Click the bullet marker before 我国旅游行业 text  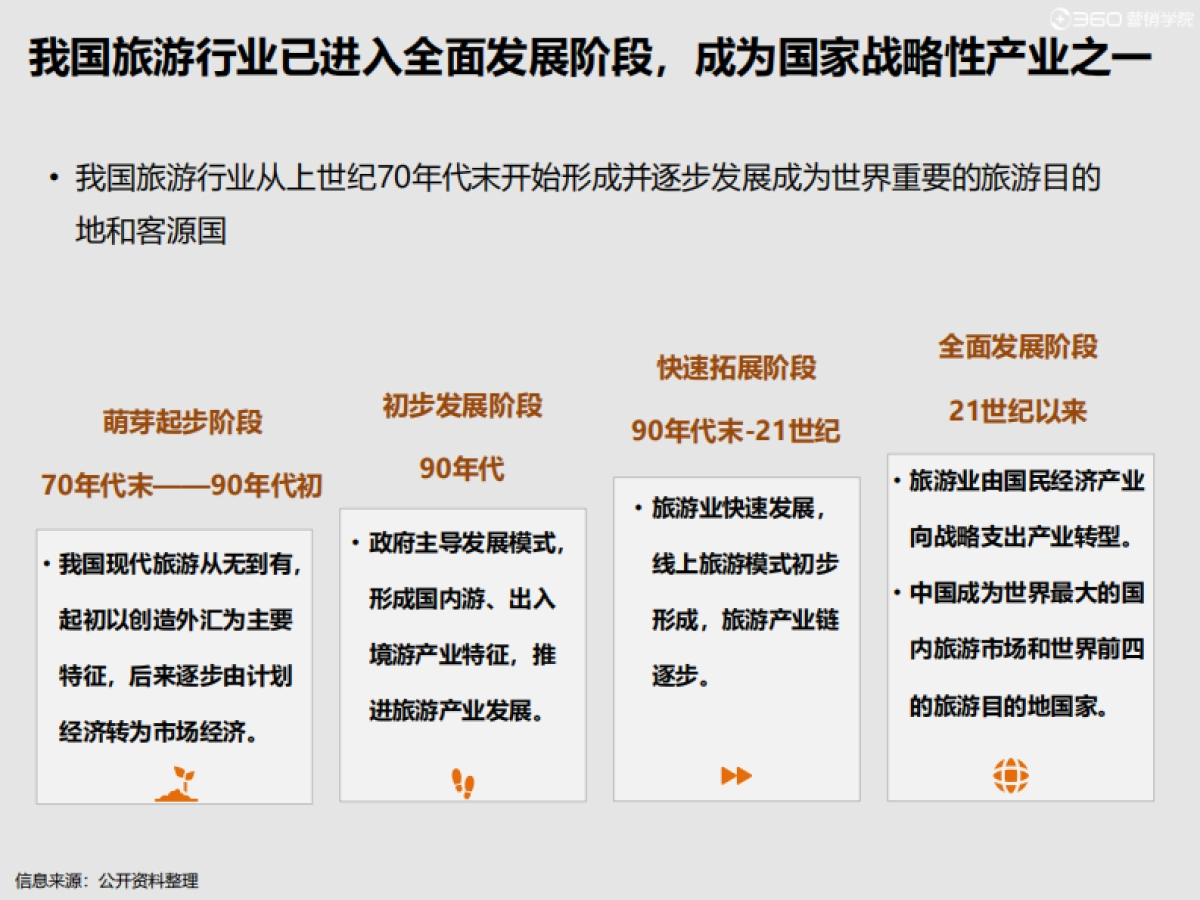55,175
